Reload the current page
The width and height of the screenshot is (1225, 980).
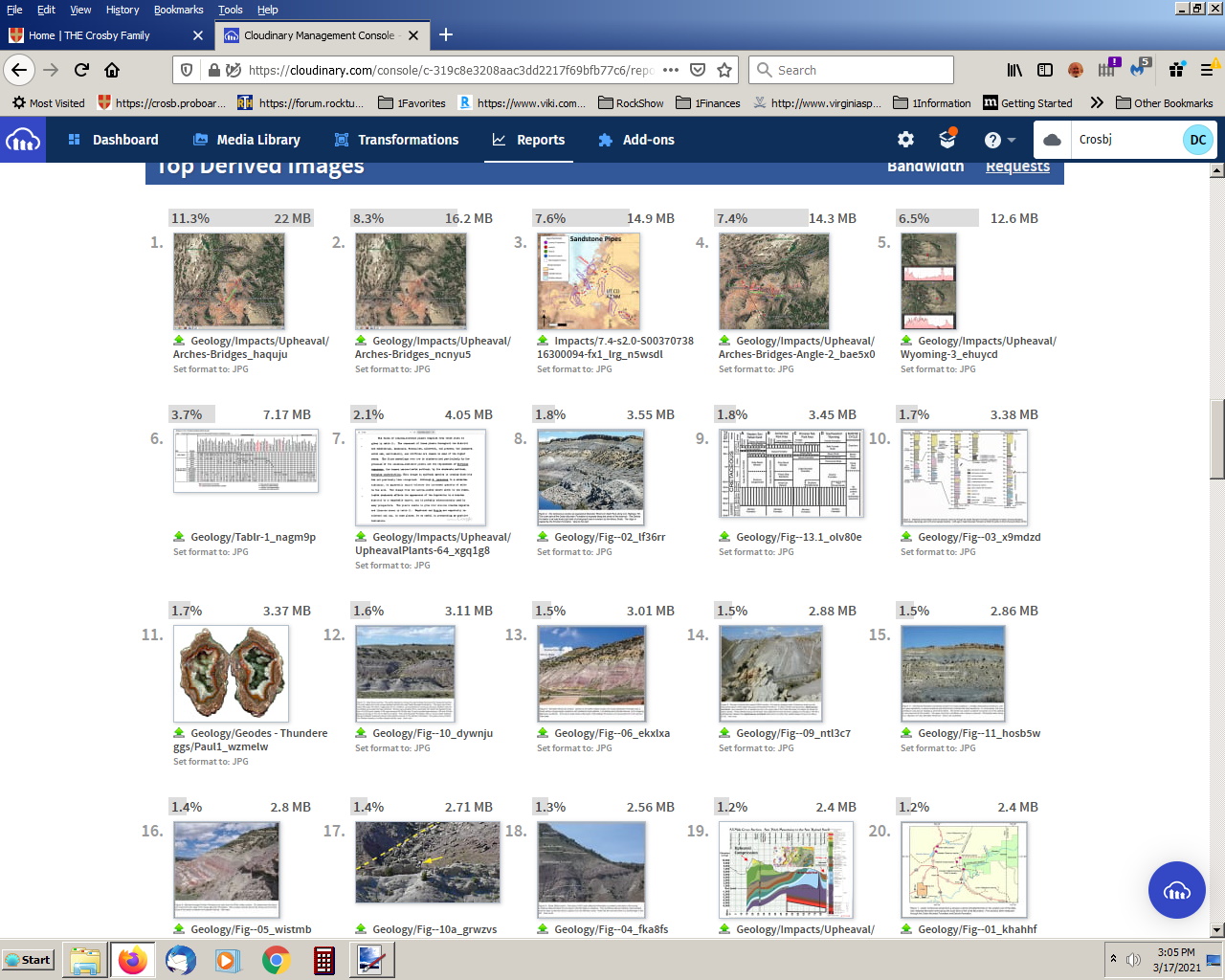(x=81, y=70)
